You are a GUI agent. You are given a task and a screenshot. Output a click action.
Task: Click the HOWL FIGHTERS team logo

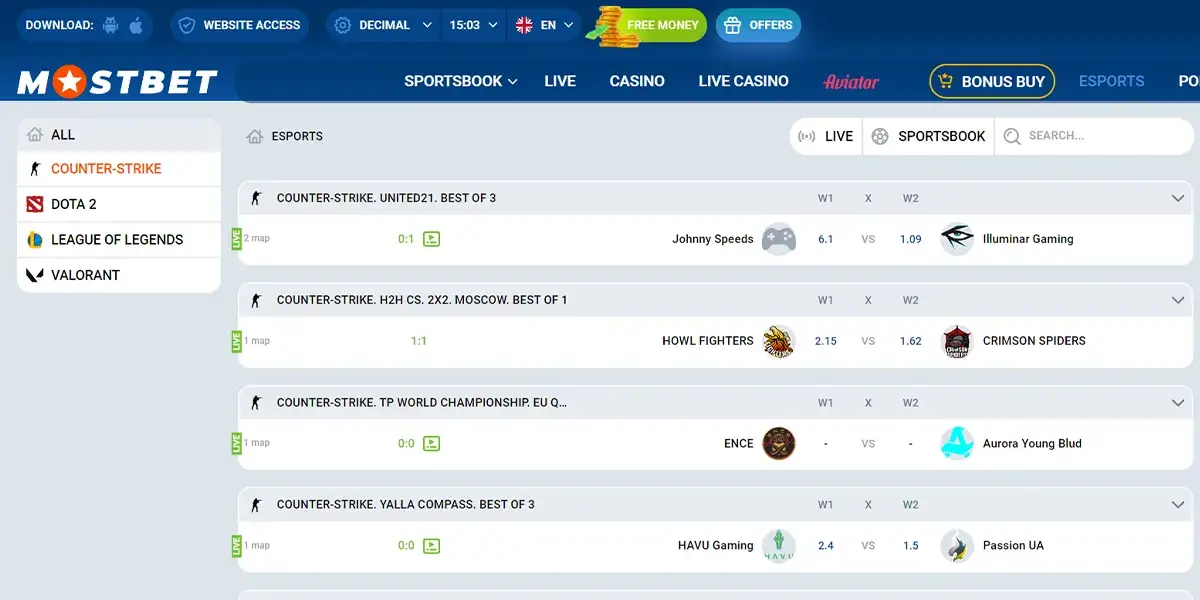779,341
